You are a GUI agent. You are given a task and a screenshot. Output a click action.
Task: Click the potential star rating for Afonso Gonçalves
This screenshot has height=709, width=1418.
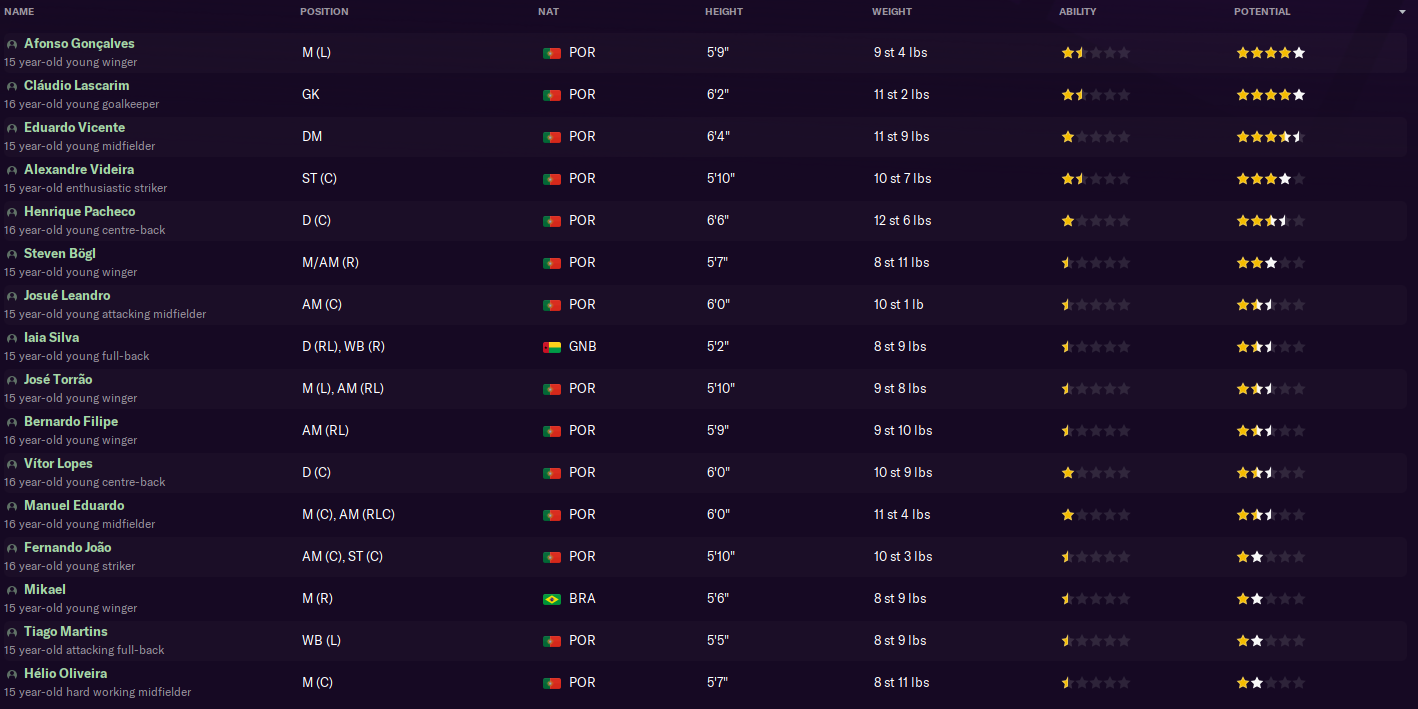(1270, 53)
